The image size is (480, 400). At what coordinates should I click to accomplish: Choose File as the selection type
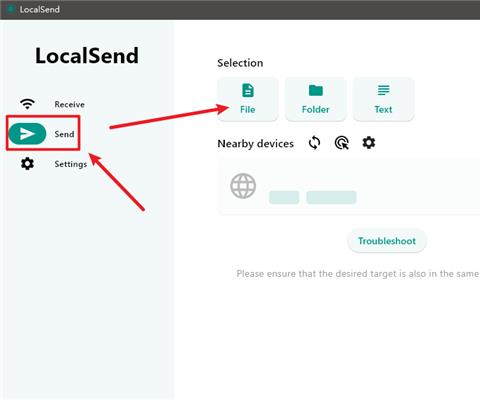pos(248,99)
